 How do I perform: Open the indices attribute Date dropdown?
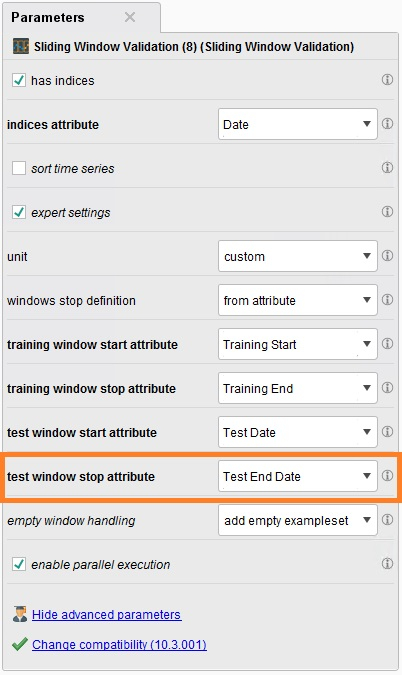[297, 124]
